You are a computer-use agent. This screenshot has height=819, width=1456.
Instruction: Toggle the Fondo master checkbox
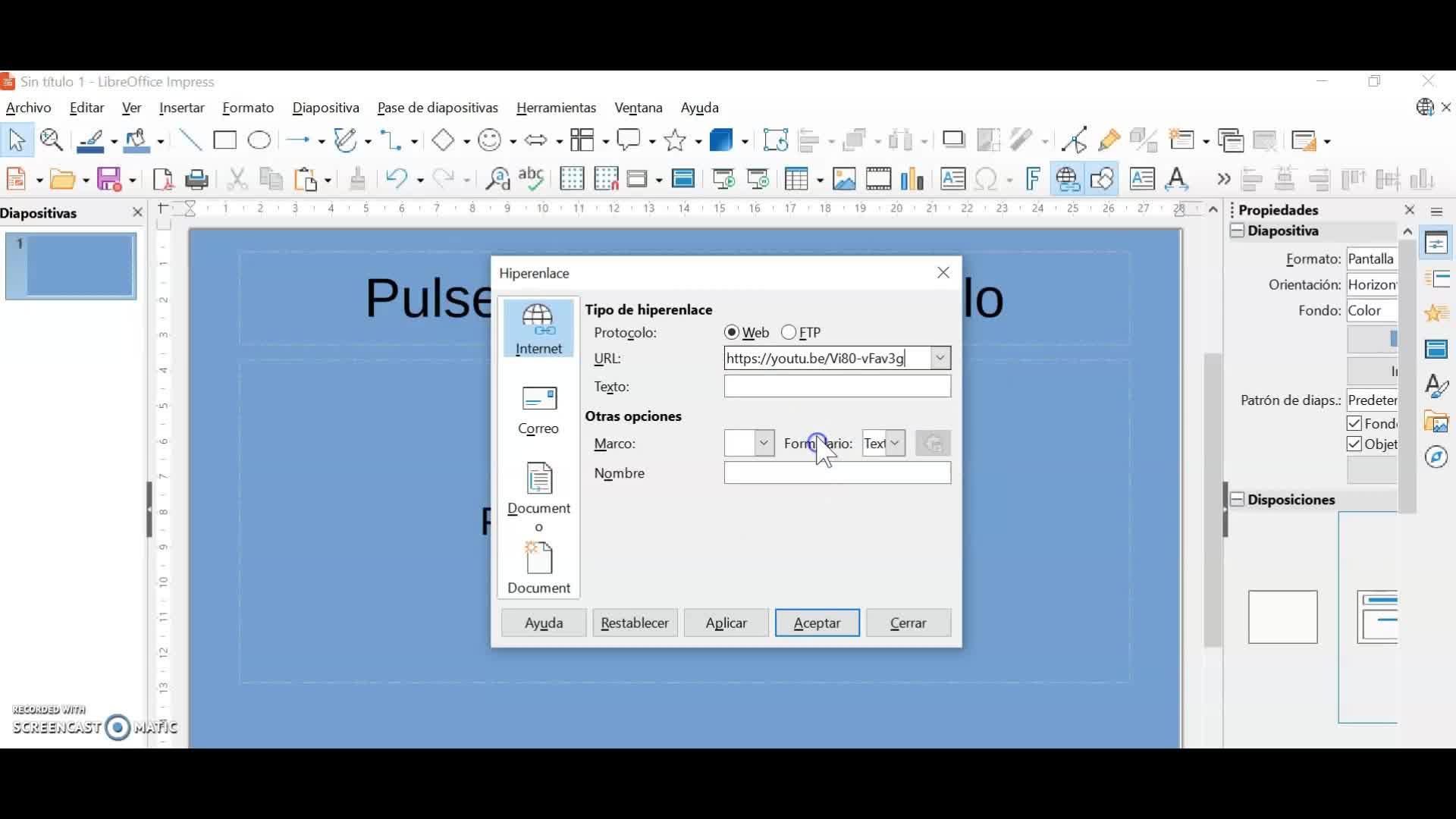click(1354, 423)
